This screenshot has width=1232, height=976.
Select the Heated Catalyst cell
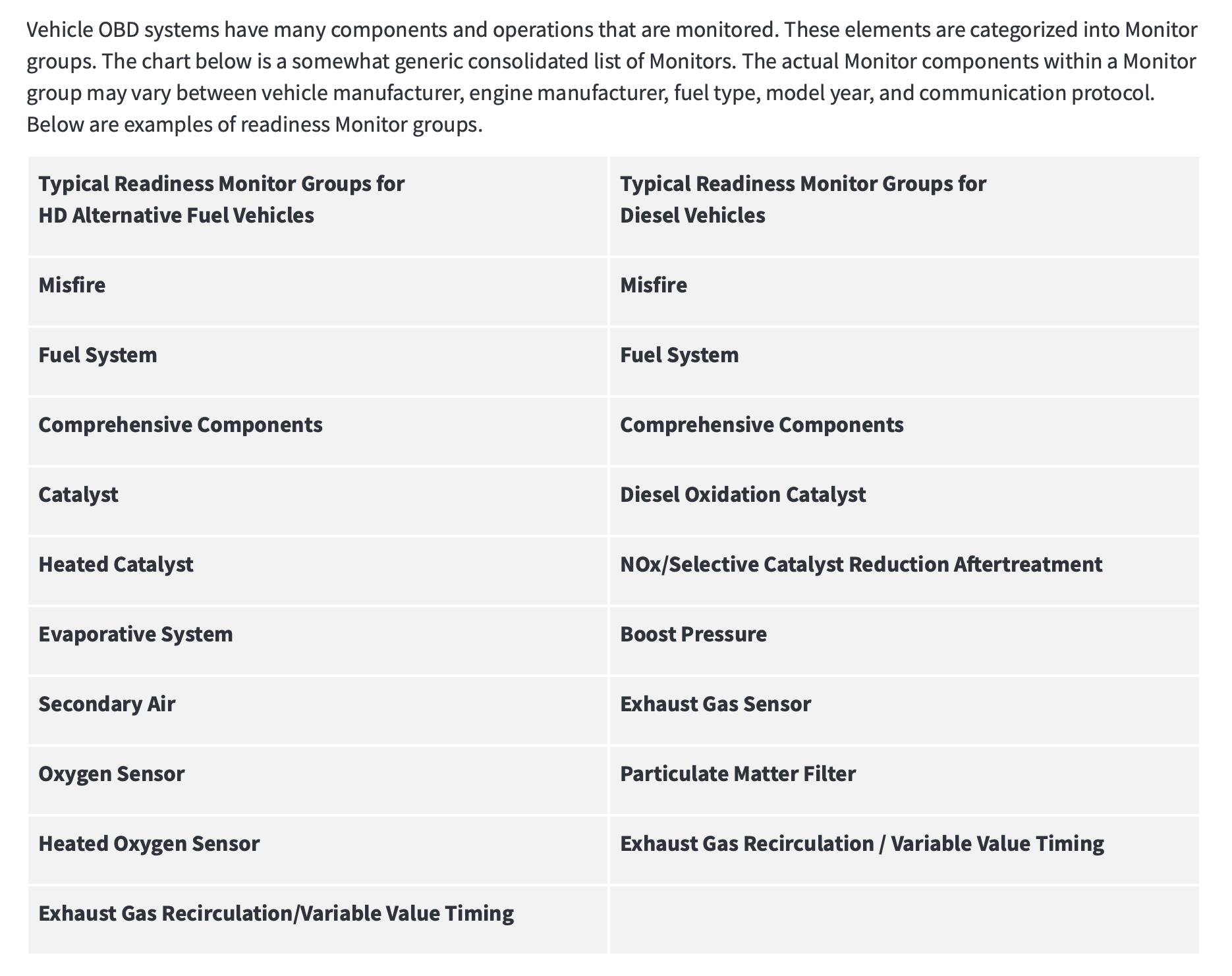point(116,564)
